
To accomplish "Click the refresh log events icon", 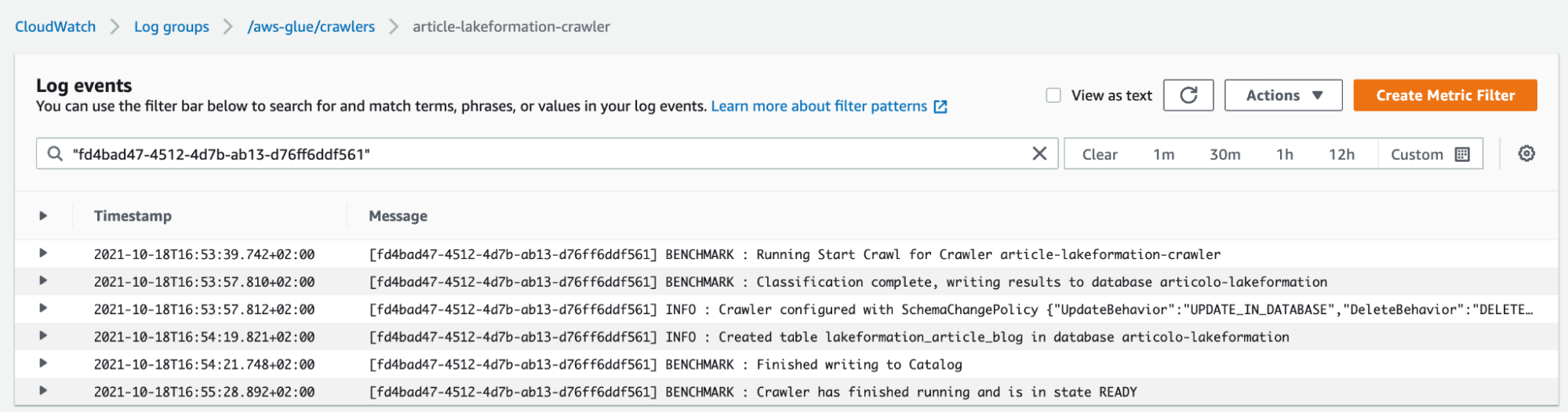I will pyautogui.click(x=1188, y=95).
